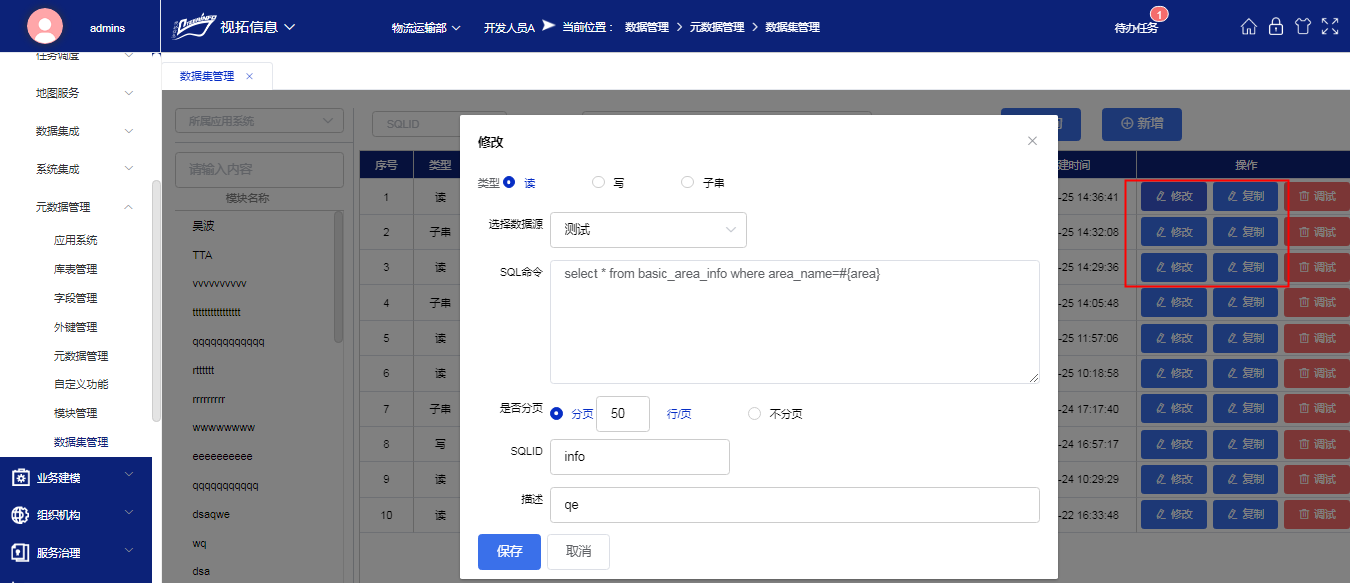Click the 业务建模 sidebar icon
The width and height of the screenshot is (1350, 583).
(x=20, y=478)
